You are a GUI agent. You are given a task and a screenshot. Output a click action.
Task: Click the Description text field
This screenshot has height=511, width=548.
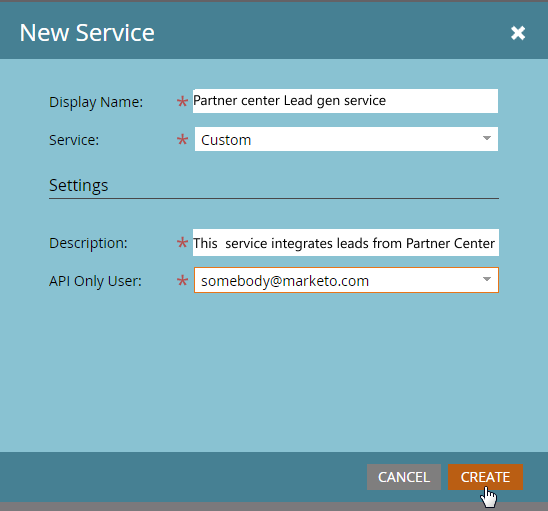click(x=346, y=243)
